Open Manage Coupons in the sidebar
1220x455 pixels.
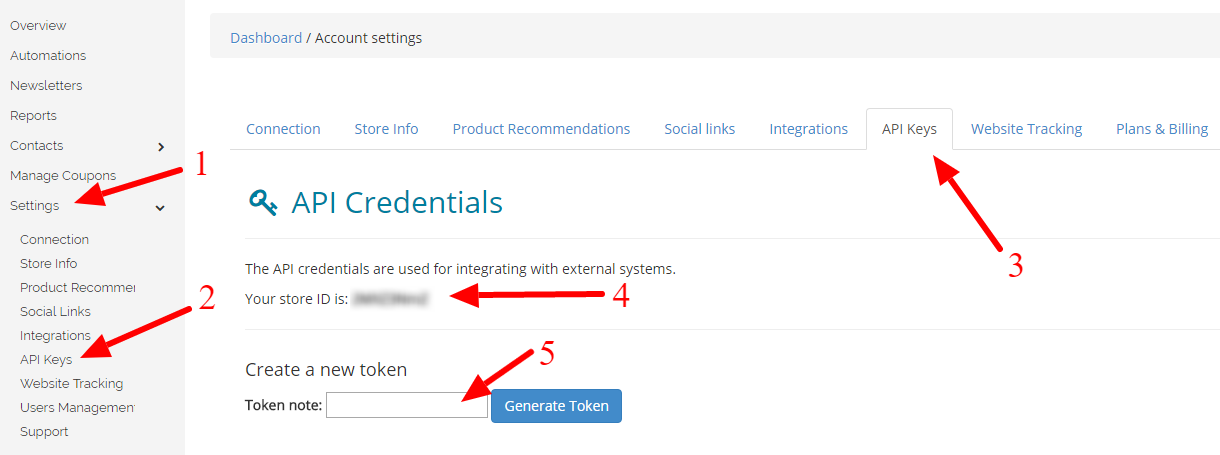coord(63,175)
